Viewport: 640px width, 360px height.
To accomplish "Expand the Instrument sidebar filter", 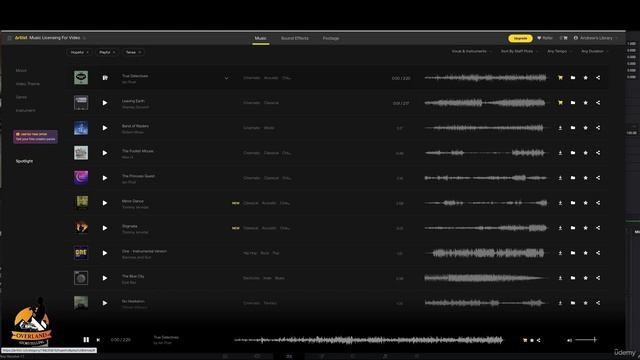I will tap(25, 111).
